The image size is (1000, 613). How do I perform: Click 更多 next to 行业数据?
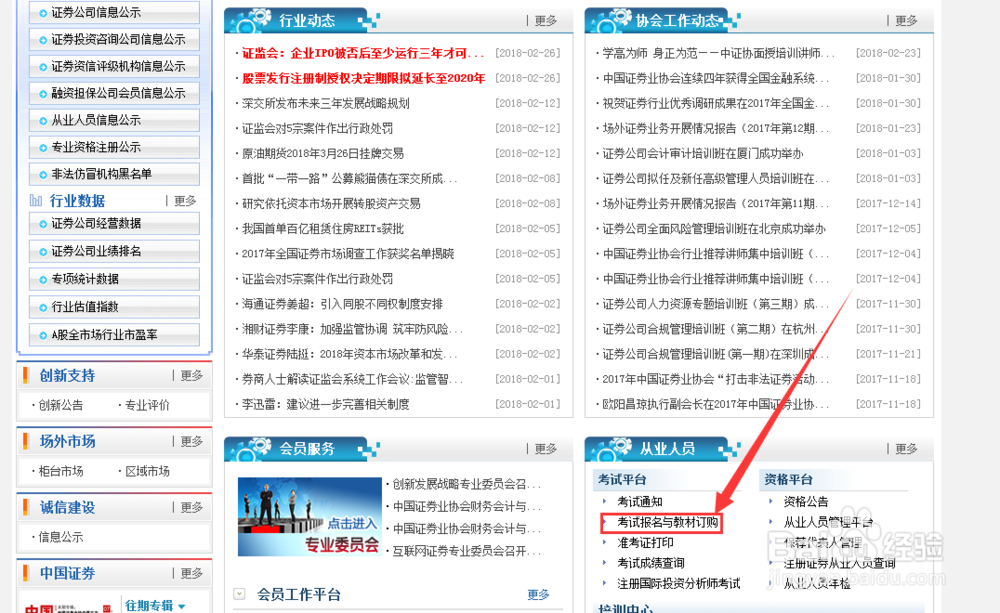pos(185,201)
